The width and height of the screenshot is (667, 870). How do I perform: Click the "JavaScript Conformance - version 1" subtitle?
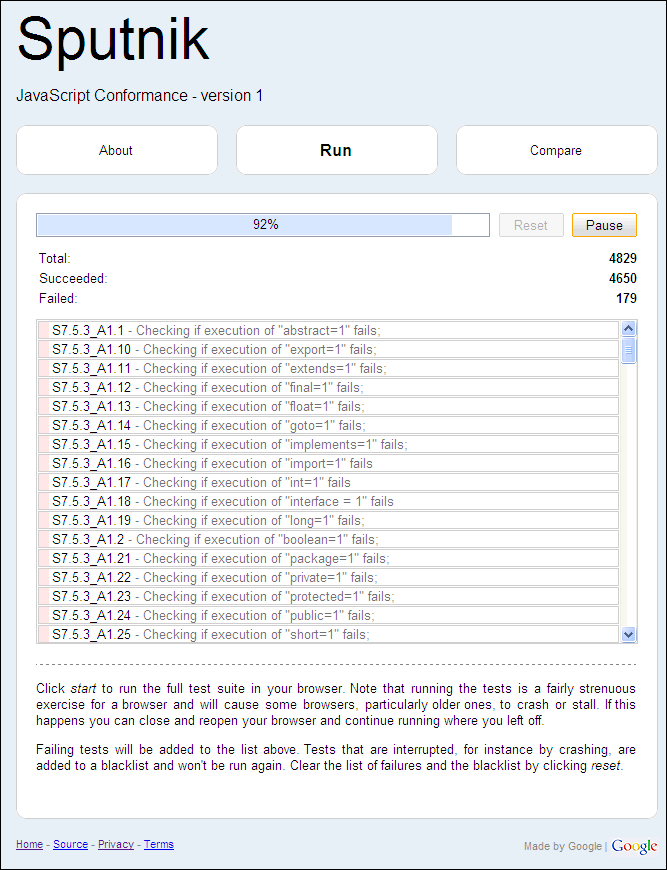(139, 96)
